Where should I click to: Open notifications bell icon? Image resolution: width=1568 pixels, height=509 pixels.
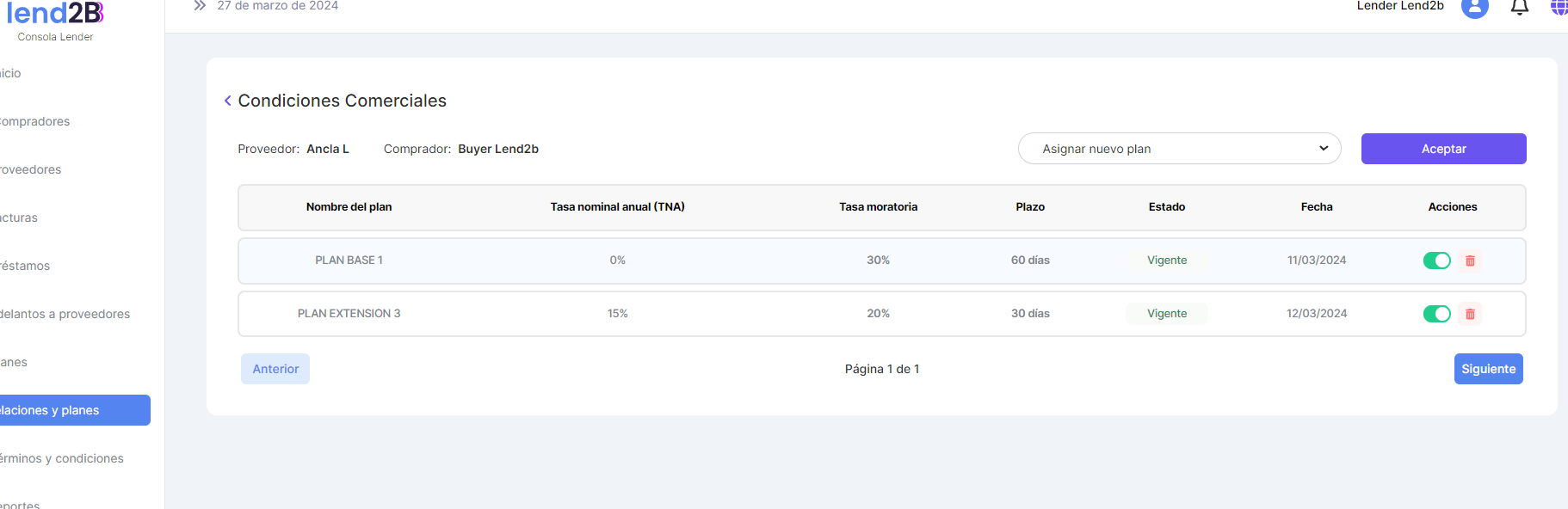[1519, 8]
